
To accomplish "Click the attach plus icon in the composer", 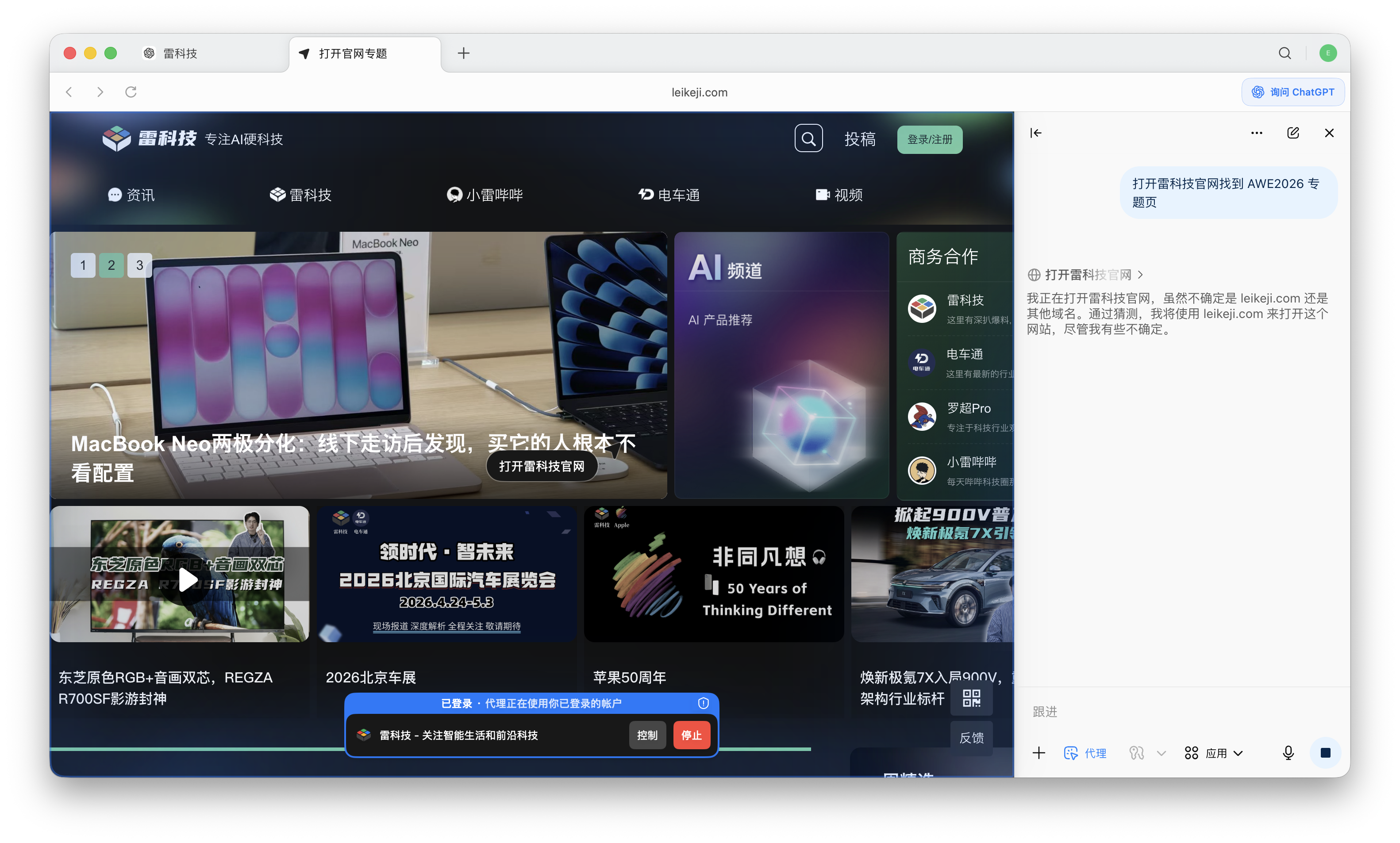I will [x=1039, y=753].
